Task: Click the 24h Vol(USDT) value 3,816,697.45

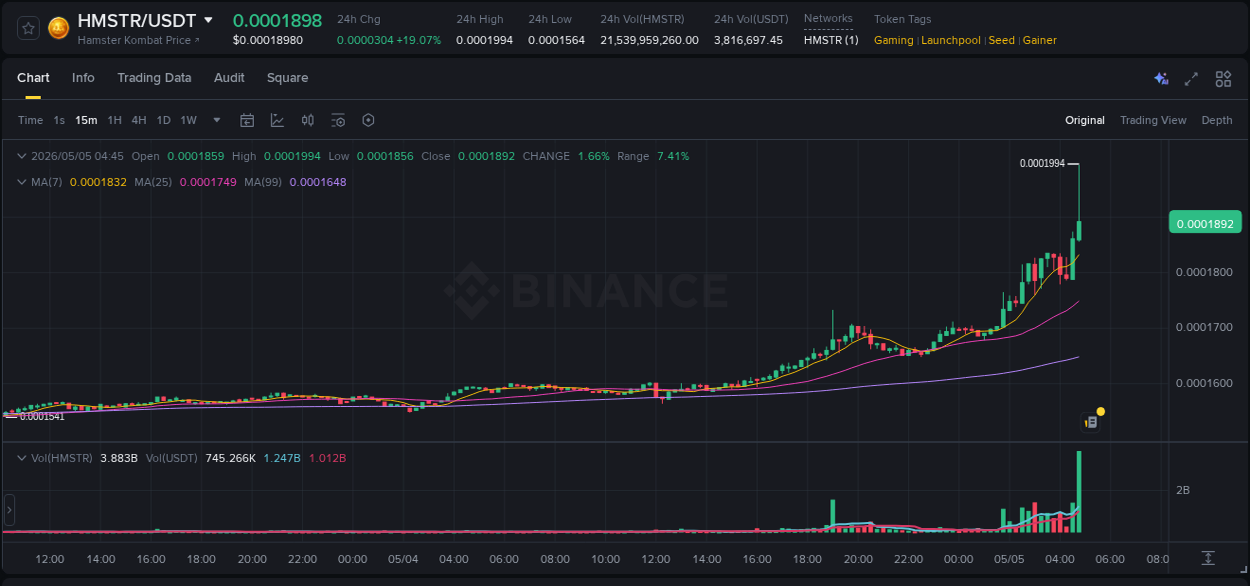Action: (x=748, y=40)
